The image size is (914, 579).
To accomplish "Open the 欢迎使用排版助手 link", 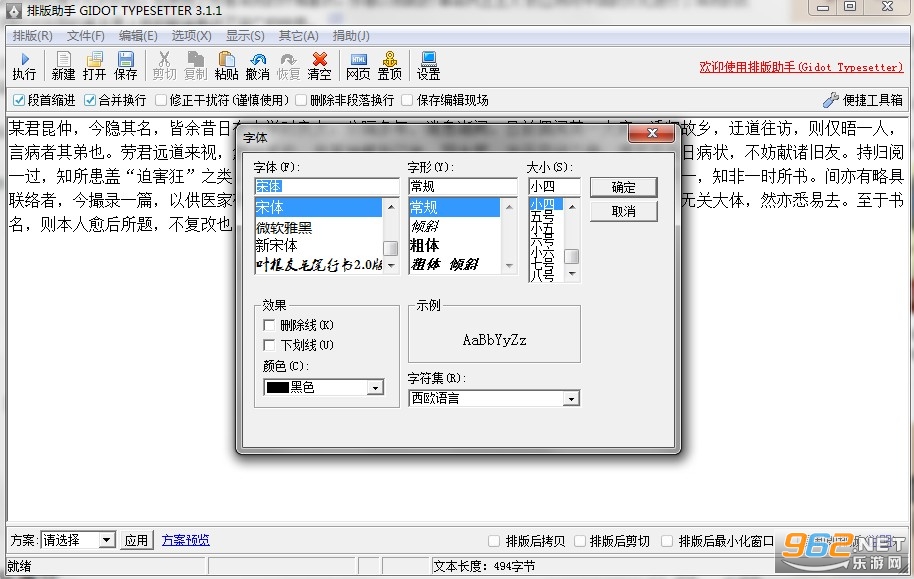I will (801, 67).
